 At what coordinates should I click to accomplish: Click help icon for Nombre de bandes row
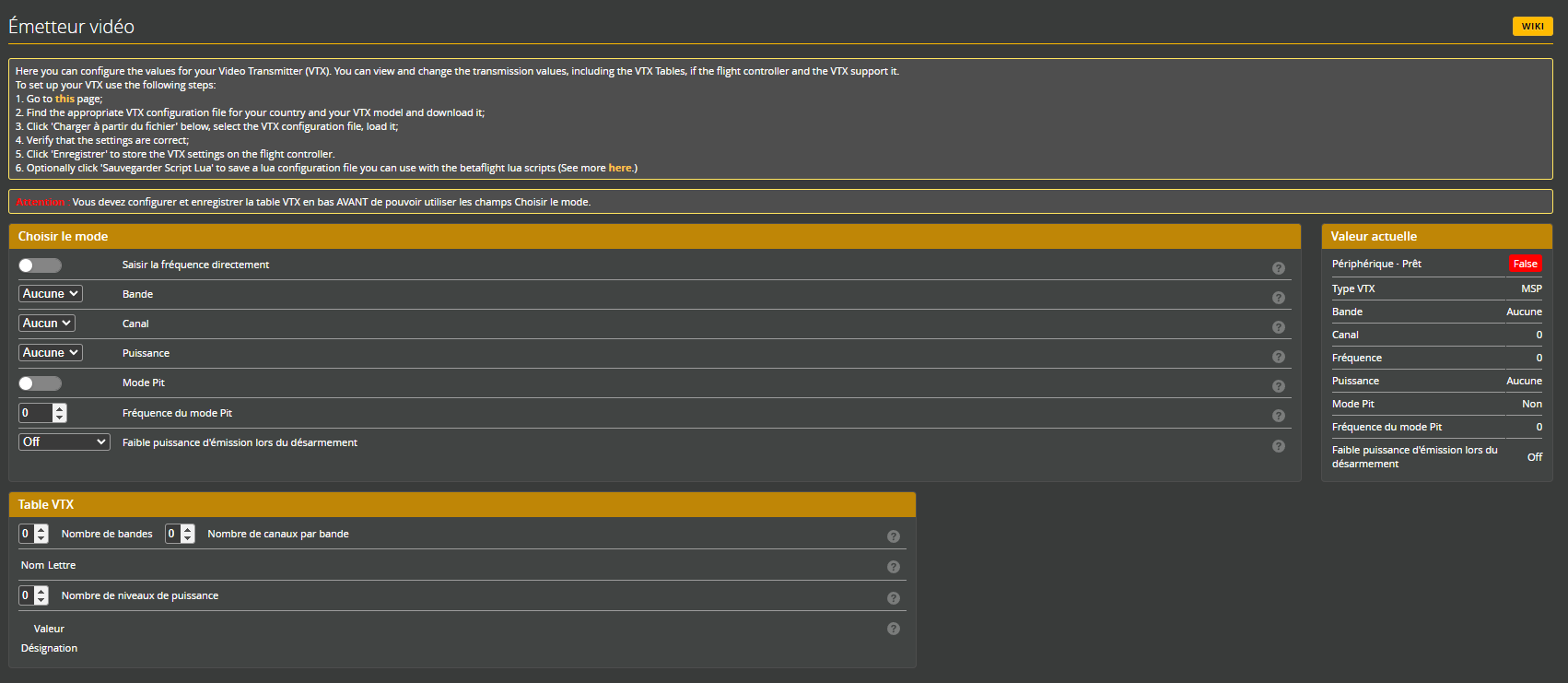(893, 536)
